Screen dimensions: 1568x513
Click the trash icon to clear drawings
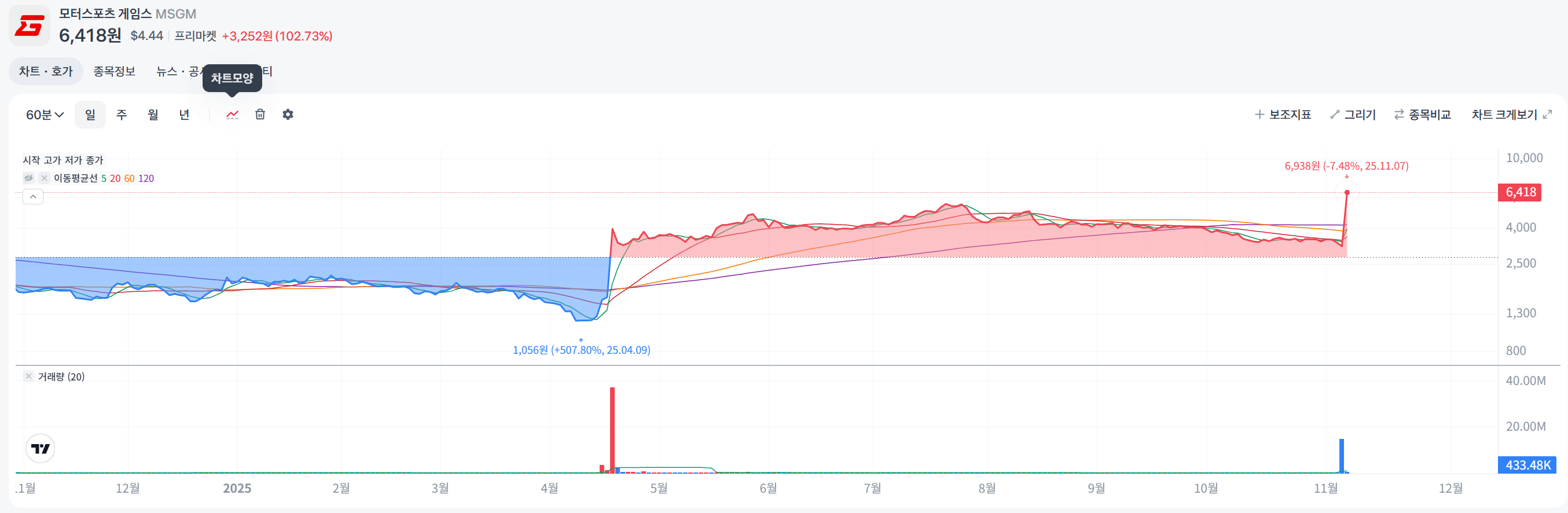pos(260,115)
